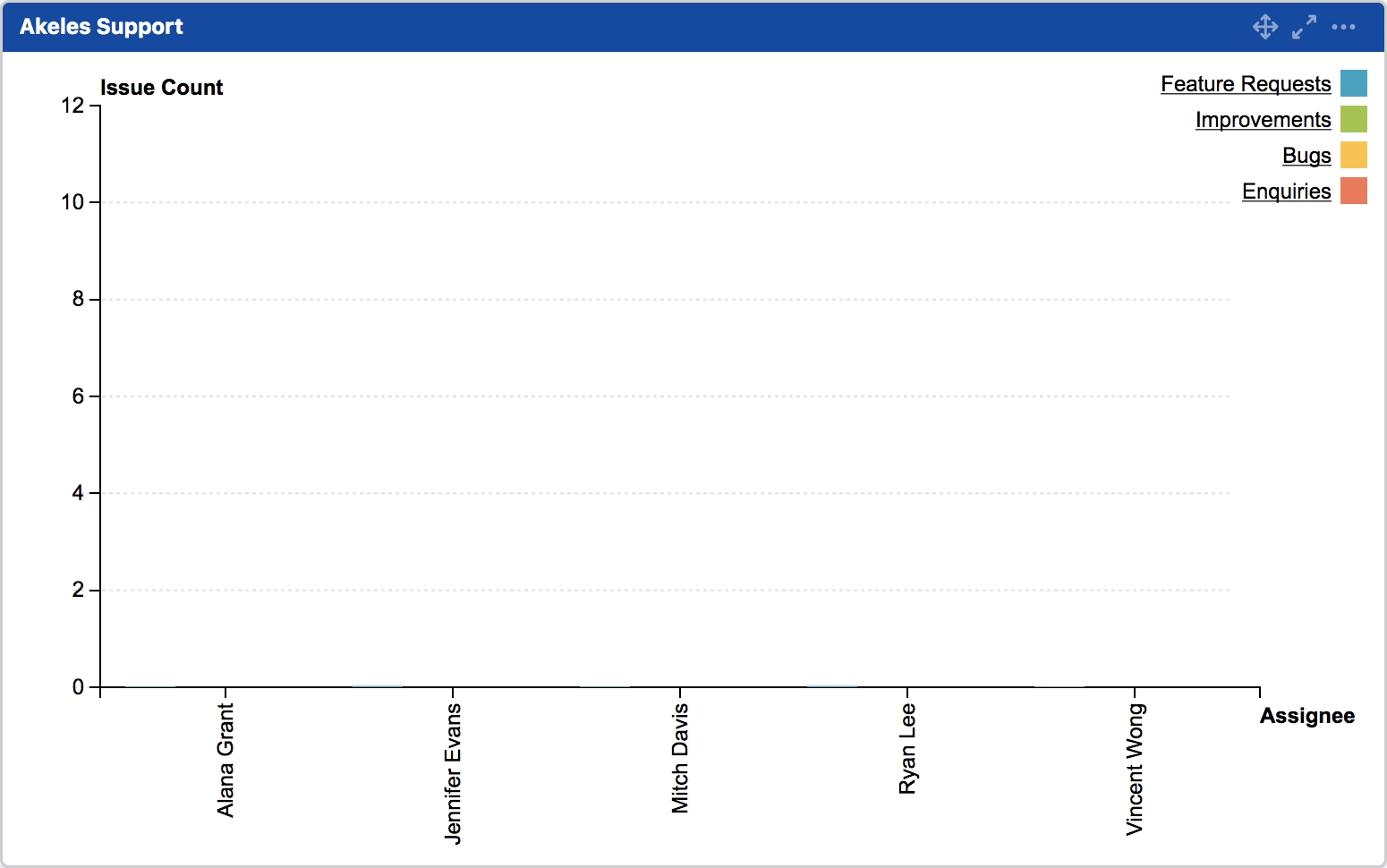Click the Feature Requests color square
This screenshot has width=1387, height=868.
tap(1354, 82)
